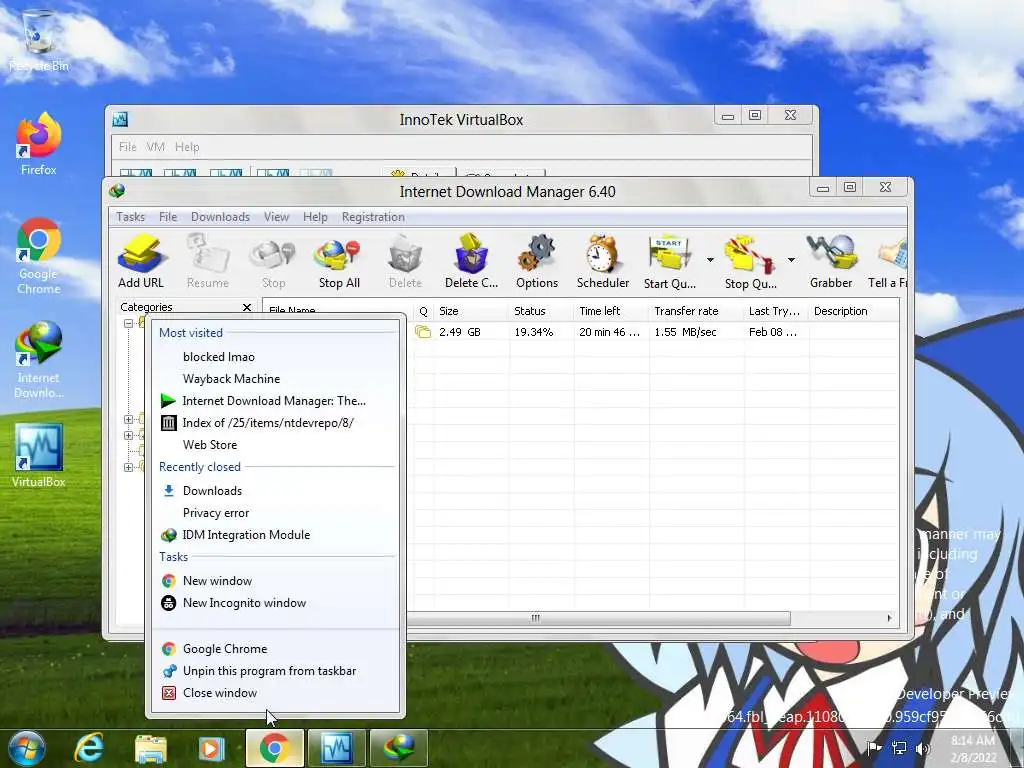
Task: Open Windows Explorer folder taskbar icon
Action: tap(150, 748)
